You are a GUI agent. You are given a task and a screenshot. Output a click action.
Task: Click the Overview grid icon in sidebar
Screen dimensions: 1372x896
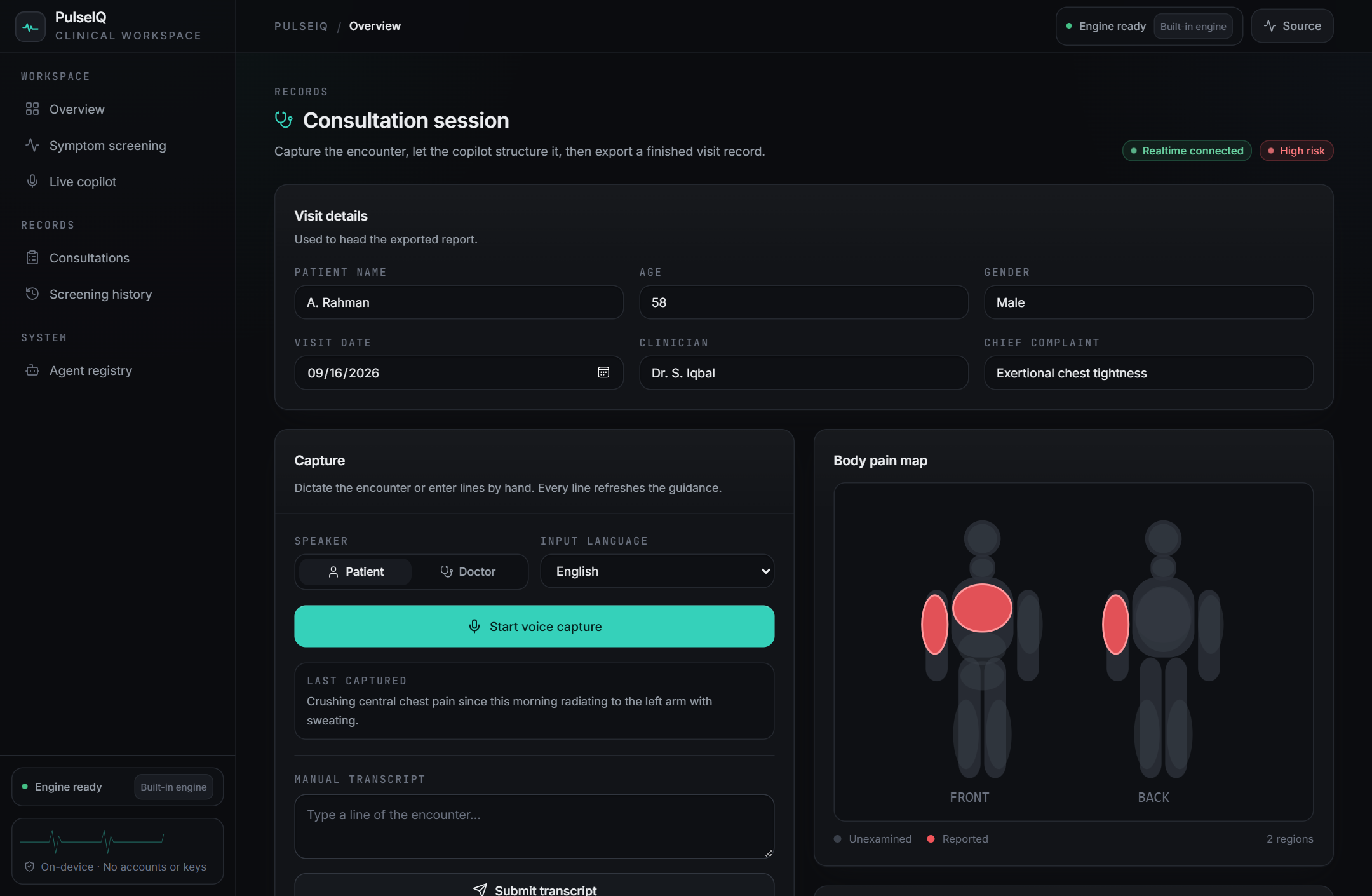click(x=32, y=109)
